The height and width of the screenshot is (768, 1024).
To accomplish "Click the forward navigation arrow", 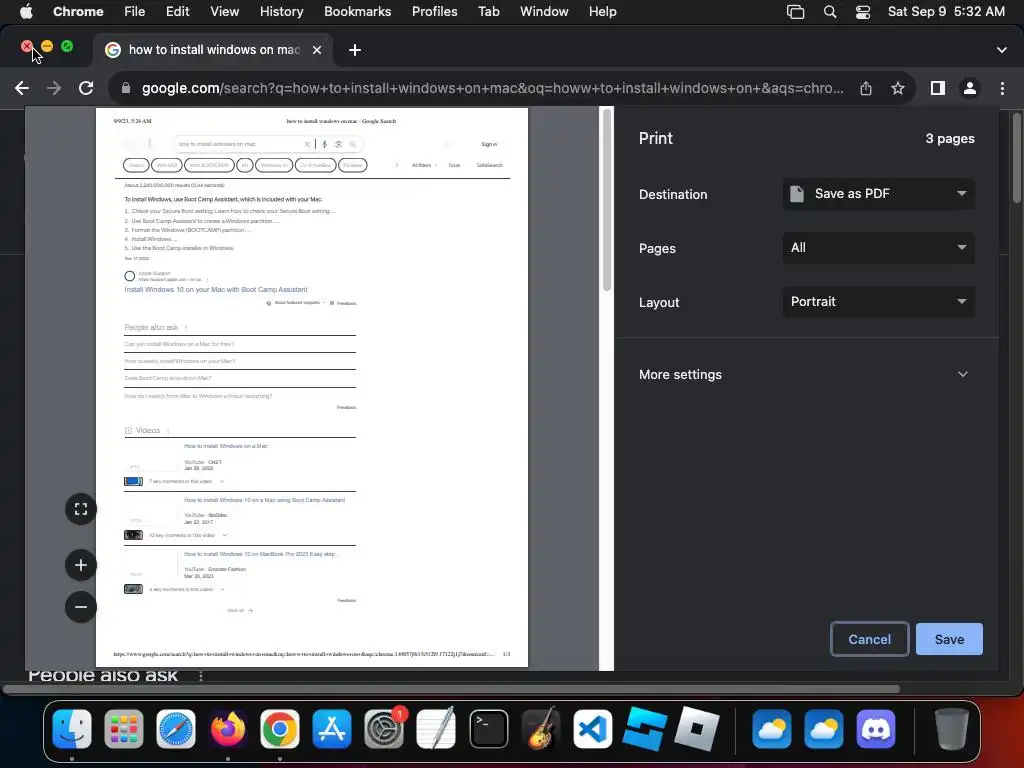I will pyautogui.click(x=54, y=88).
